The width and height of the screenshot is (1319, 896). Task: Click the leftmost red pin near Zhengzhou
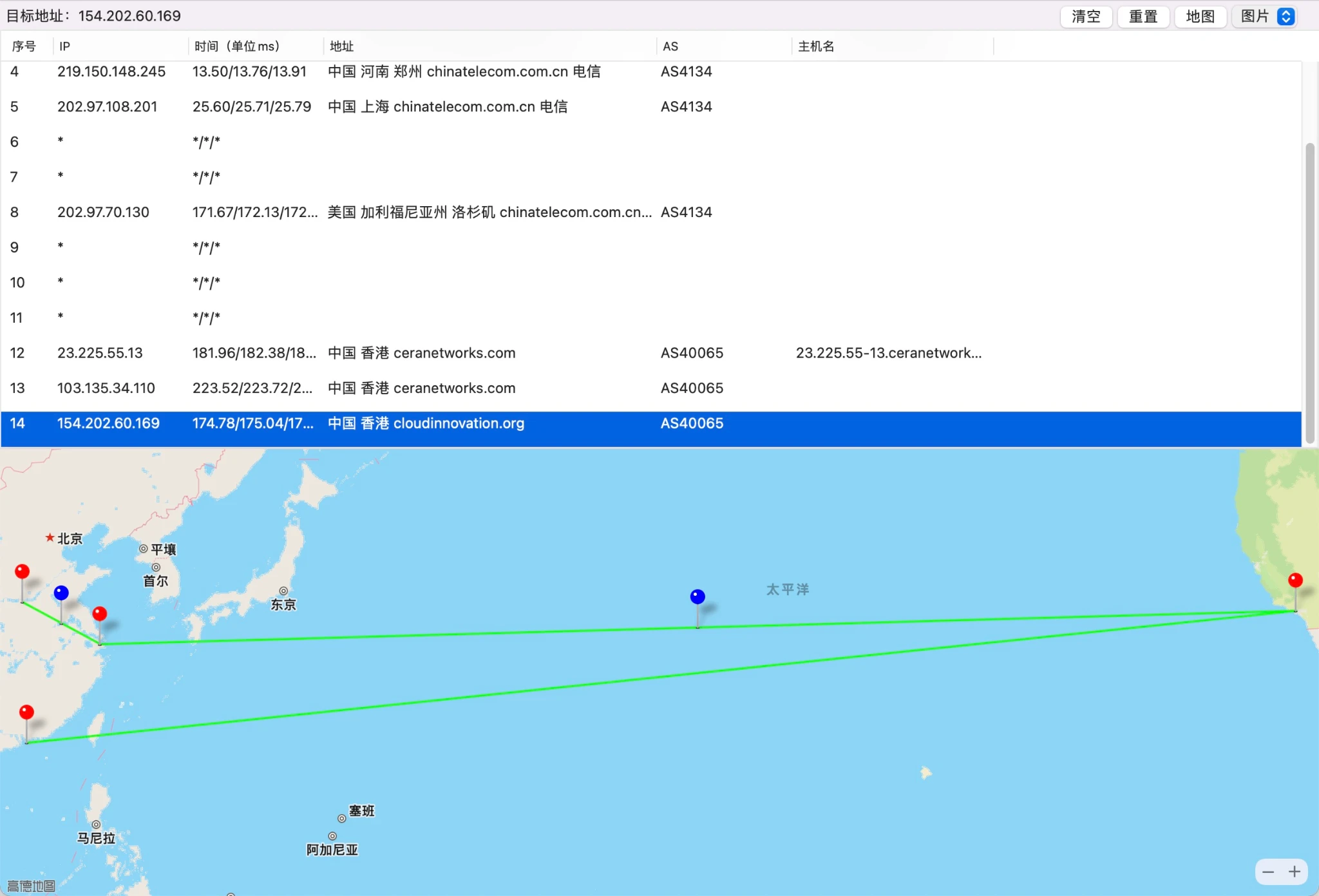point(22,571)
